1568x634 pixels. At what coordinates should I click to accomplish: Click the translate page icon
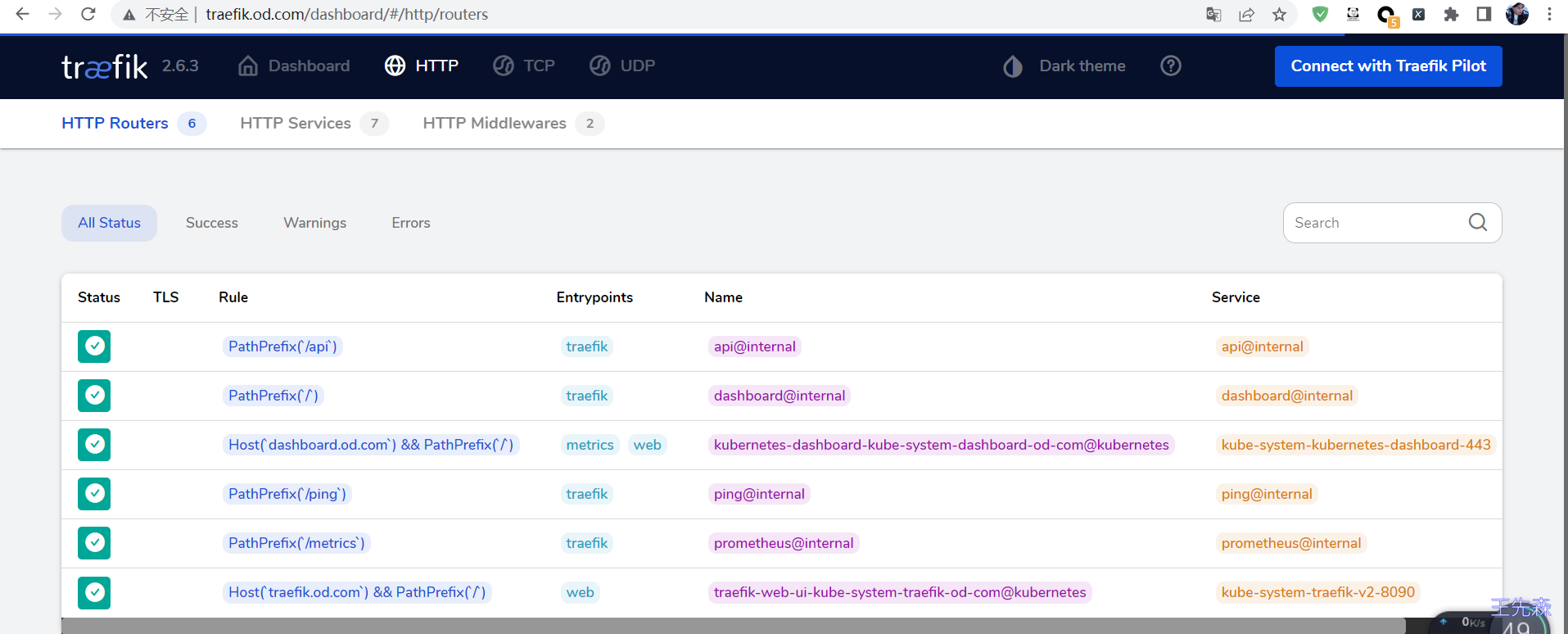tap(1213, 14)
